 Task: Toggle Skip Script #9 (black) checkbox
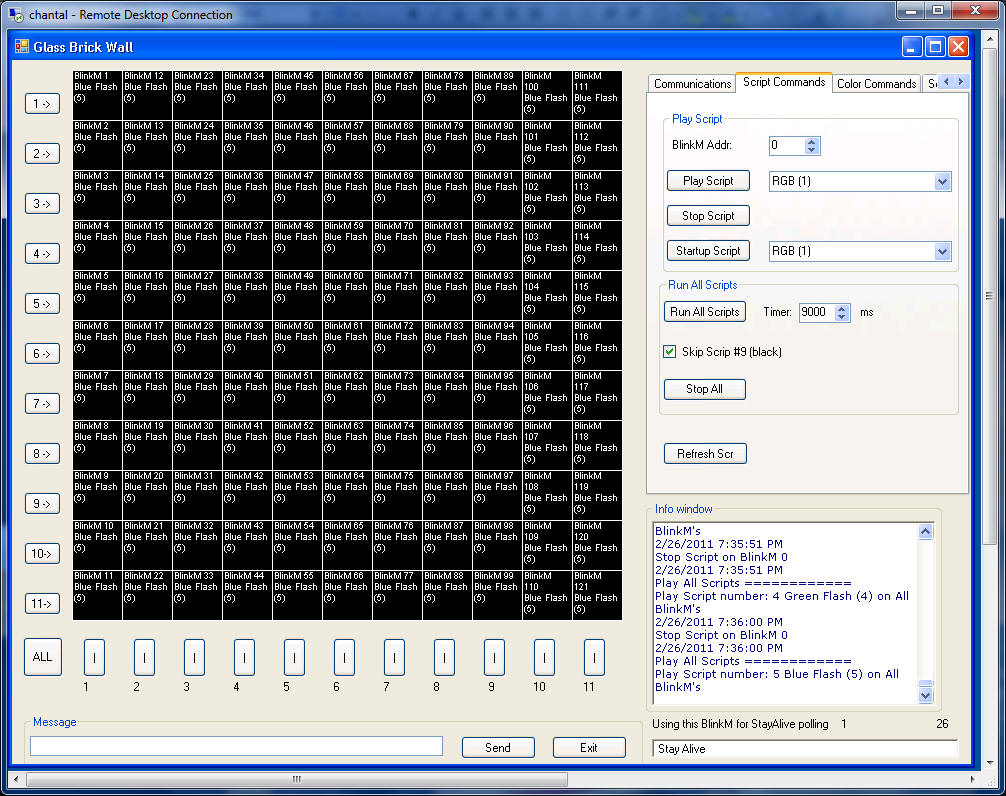point(670,352)
